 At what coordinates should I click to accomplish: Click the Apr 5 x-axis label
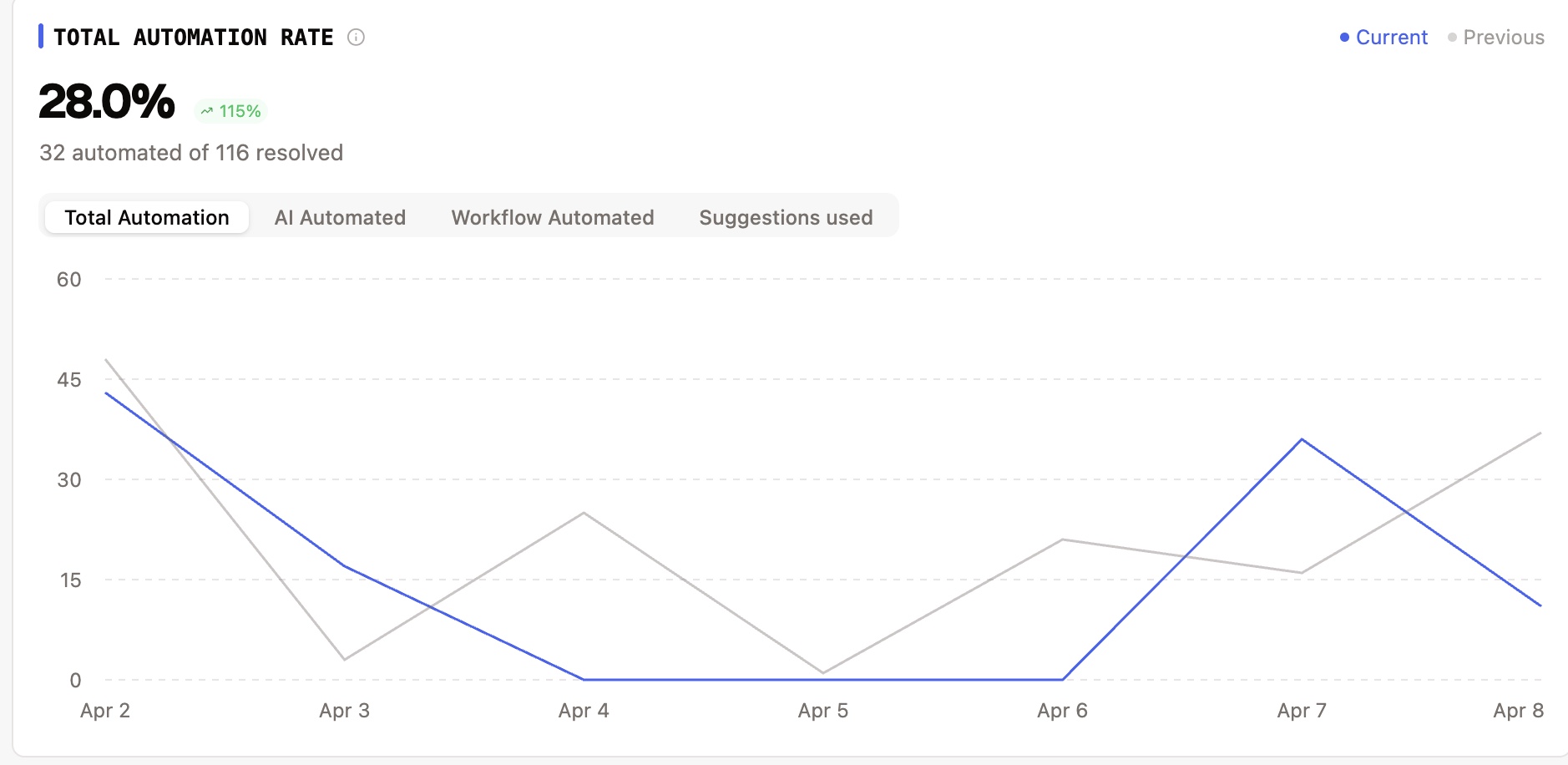tap(822, 711)
